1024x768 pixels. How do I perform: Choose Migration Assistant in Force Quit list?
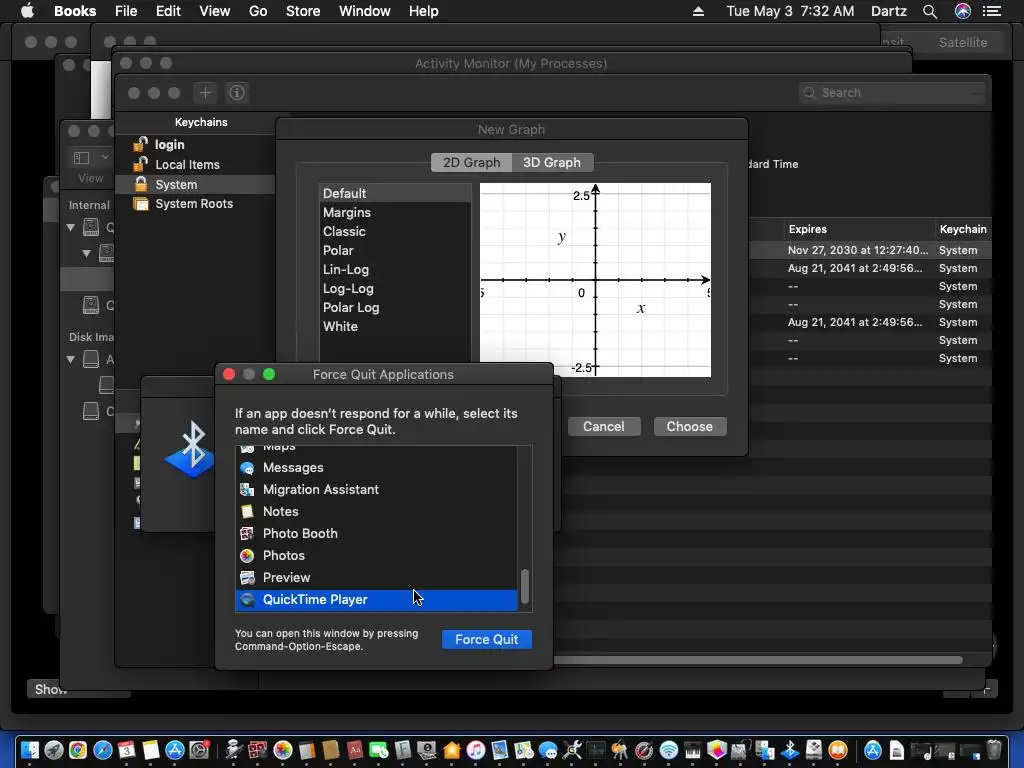(376, 490)
